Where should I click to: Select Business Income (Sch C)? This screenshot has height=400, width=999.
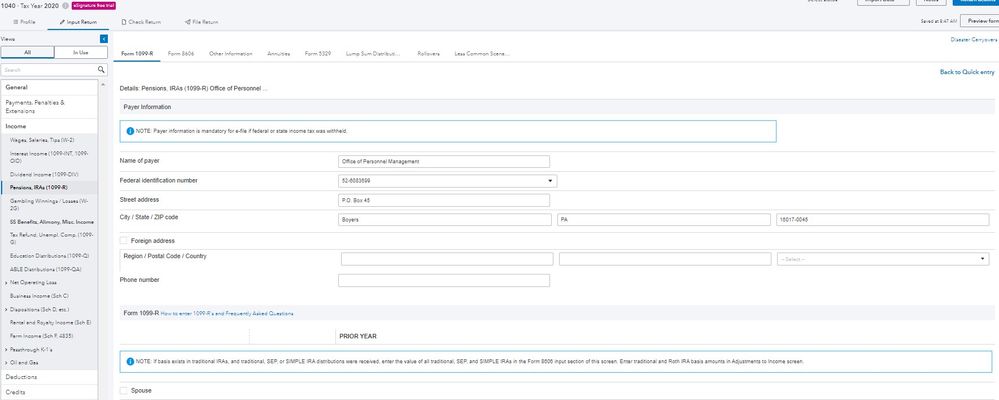[x=40, y=296]
